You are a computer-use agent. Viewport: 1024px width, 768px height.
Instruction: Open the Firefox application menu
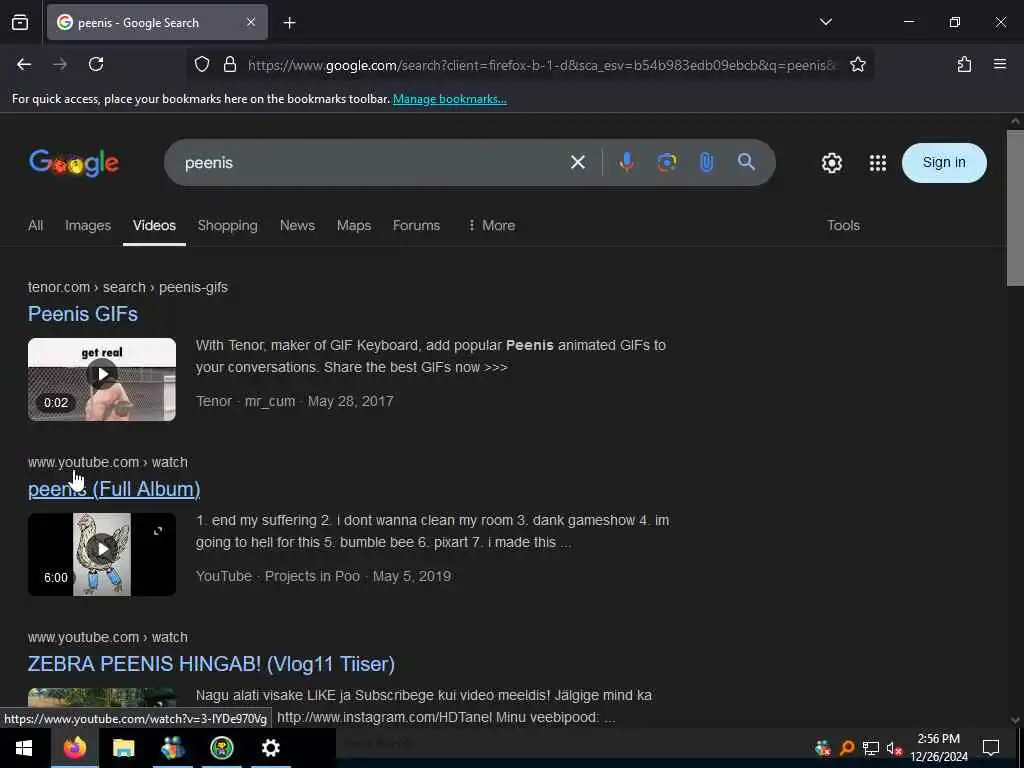(x=999, y=64)
